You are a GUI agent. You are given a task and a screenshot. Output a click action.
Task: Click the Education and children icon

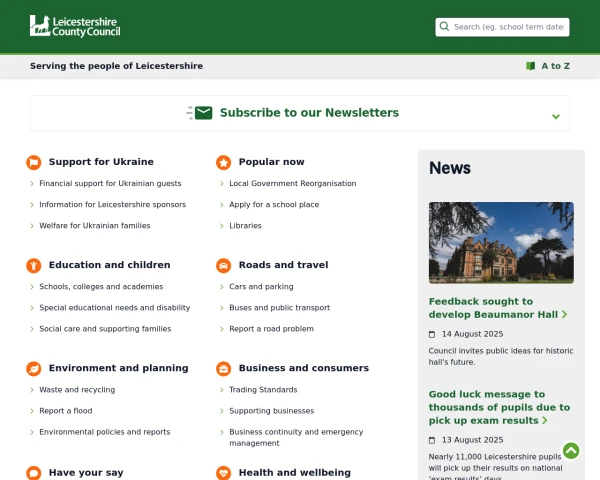pos(34,265)
